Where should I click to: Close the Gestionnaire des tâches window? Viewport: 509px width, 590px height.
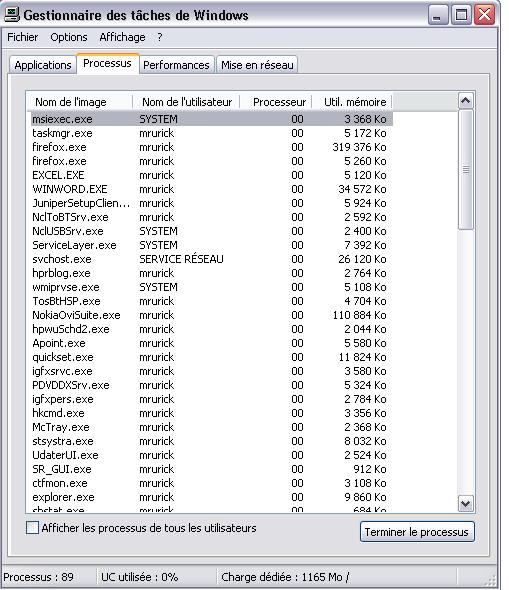click(x=484, y=15)
